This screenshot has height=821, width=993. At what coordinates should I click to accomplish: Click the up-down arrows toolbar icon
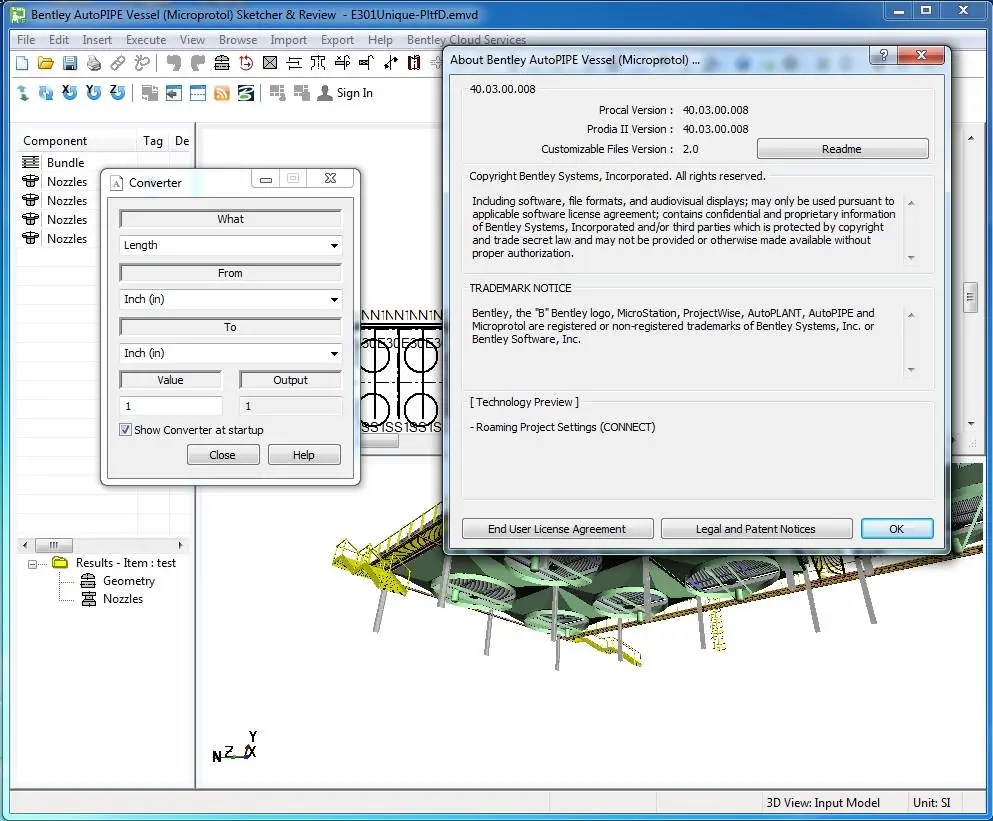23,93
